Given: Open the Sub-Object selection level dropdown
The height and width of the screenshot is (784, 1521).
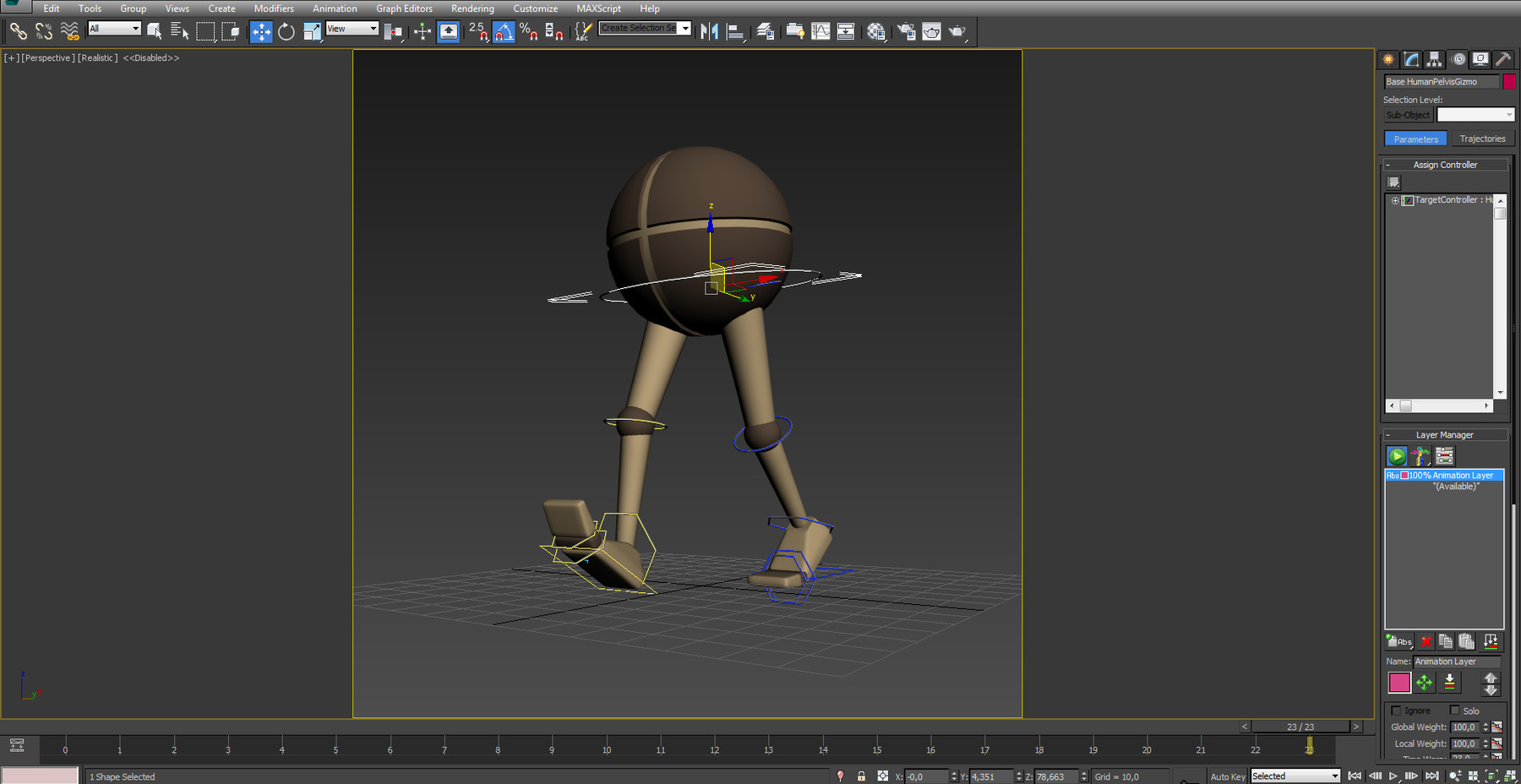Looking at the screenshot, I should point(1475,114).
